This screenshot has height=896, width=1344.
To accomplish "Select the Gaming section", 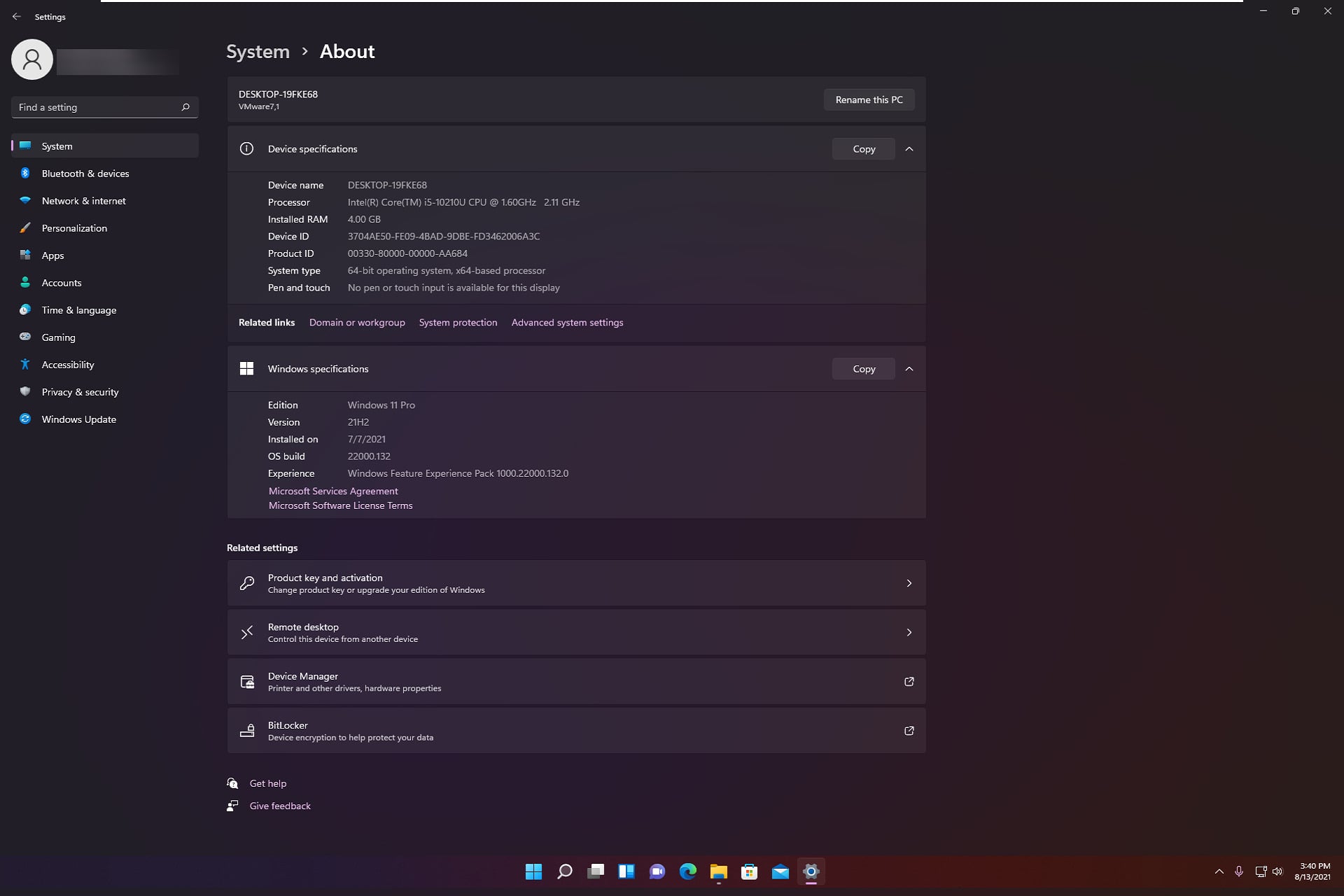I will tap(58, 337).
